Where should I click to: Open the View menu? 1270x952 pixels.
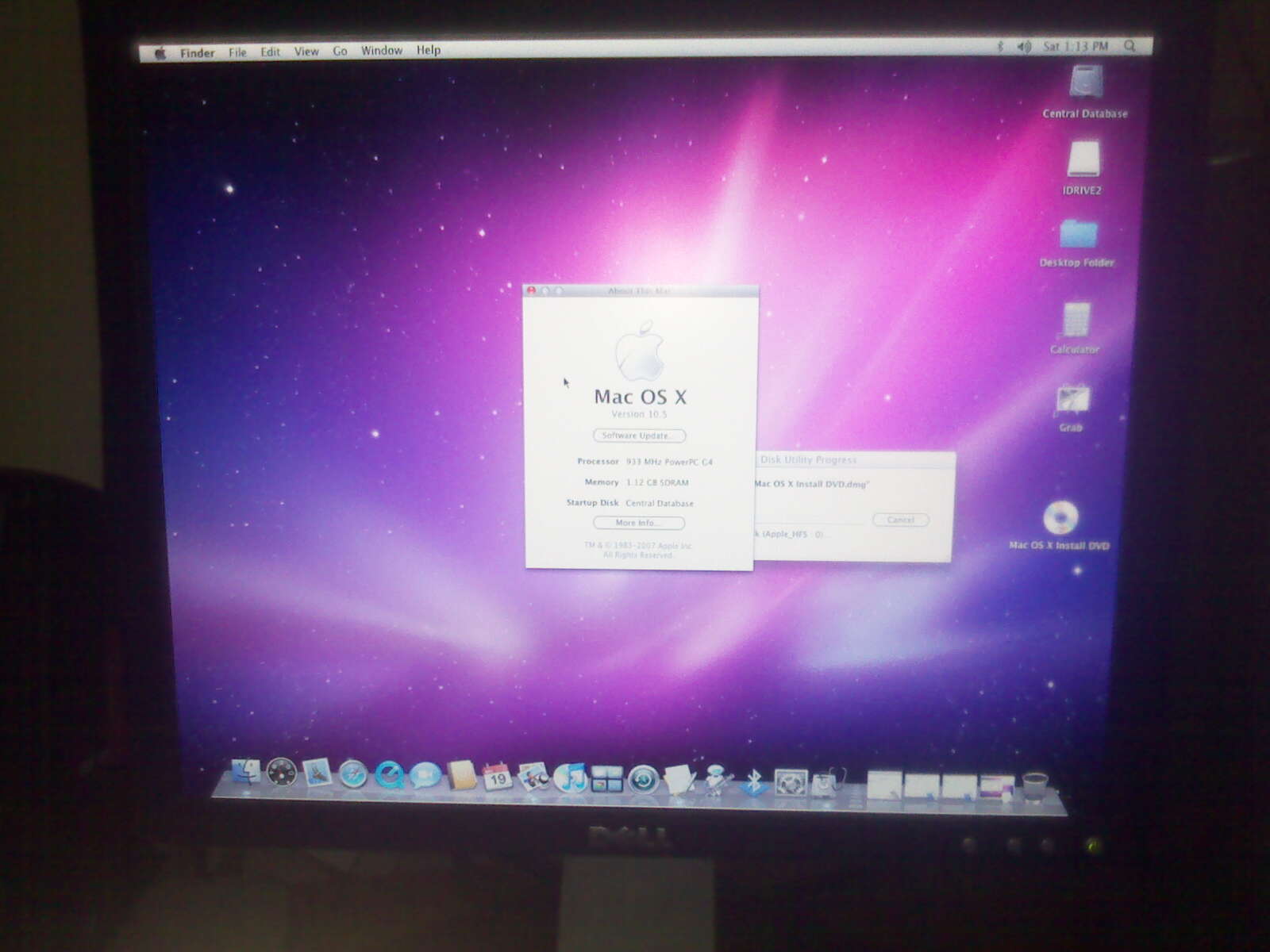click(x=306, y=52)
